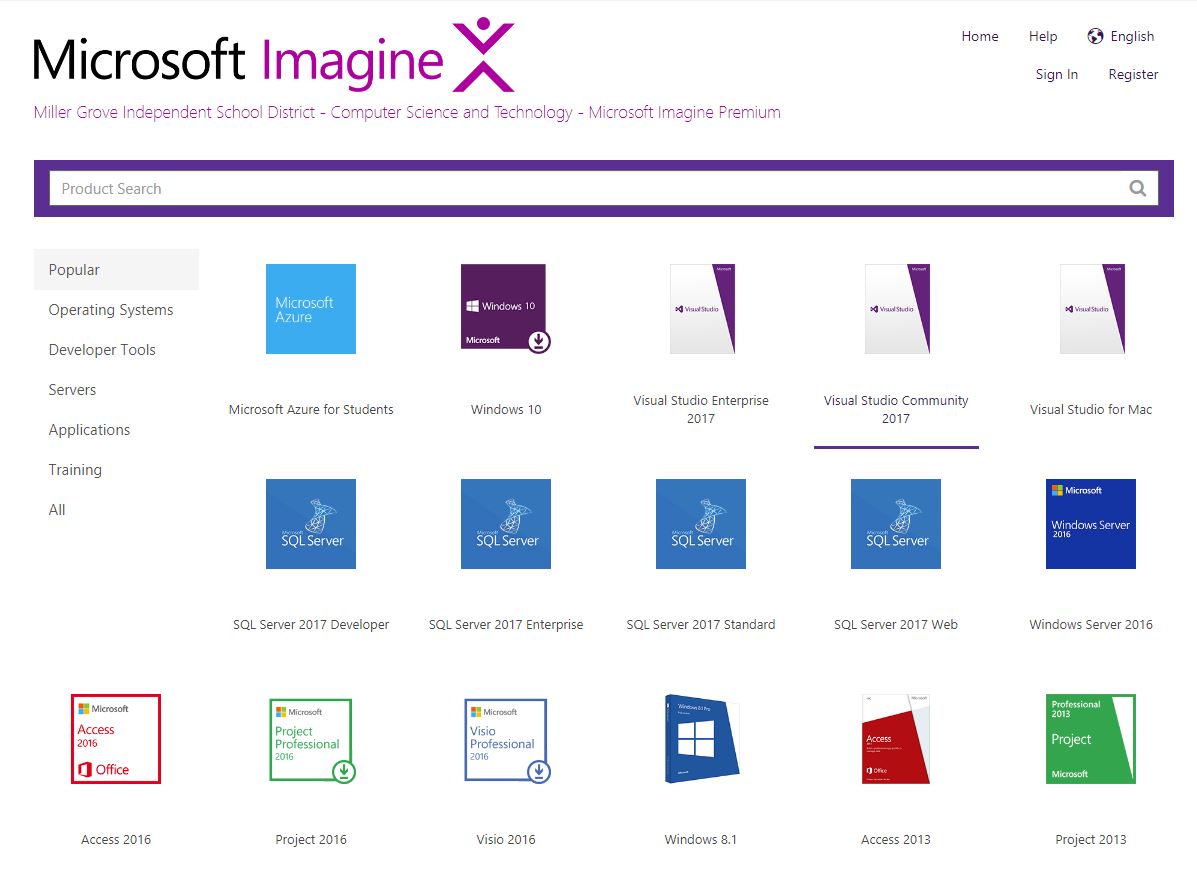
Task: Click the Microsoft Imagine logo
Action: pyautogui.click(x=274, y=56)
